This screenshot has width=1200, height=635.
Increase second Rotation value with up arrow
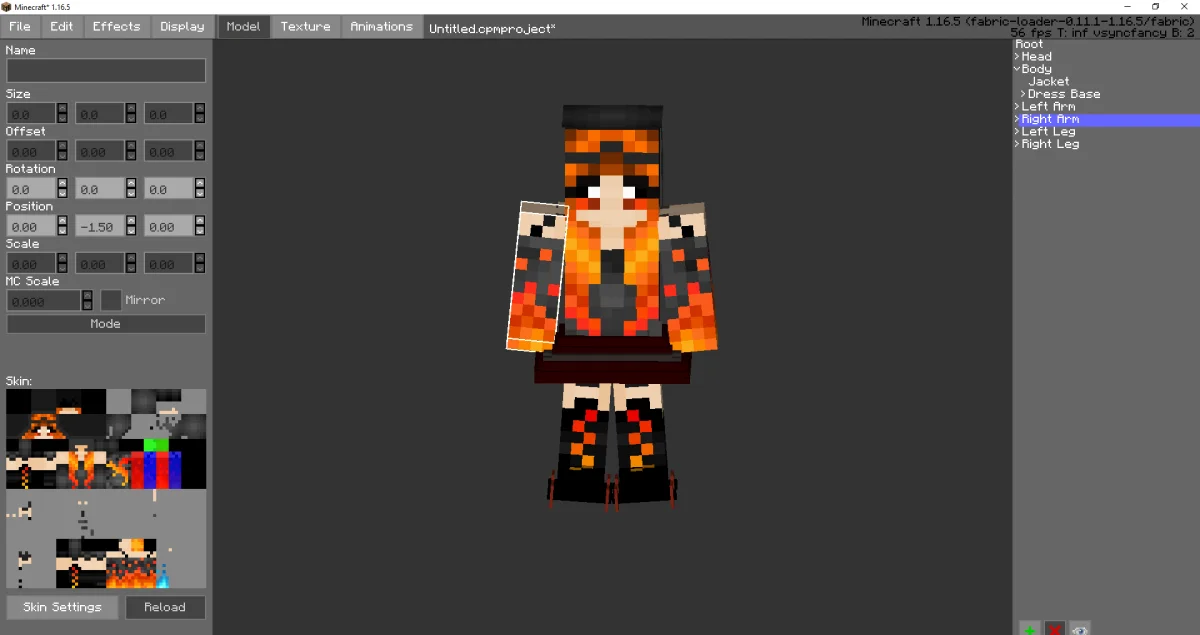[131, 183]
